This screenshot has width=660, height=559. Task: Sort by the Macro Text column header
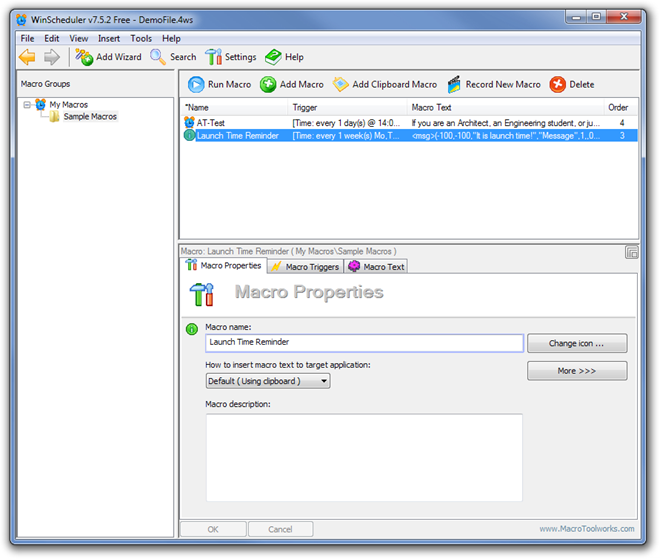coord(505,107)
